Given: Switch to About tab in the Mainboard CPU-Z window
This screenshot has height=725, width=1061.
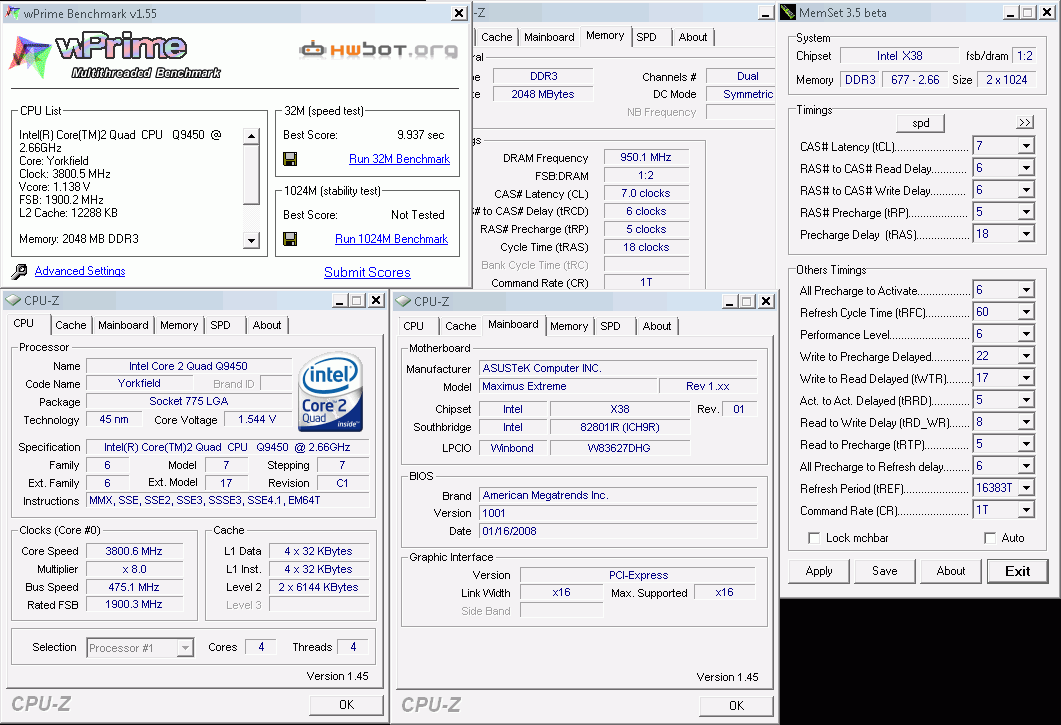Looking at the screenshot, I should [x=657, y=326].
